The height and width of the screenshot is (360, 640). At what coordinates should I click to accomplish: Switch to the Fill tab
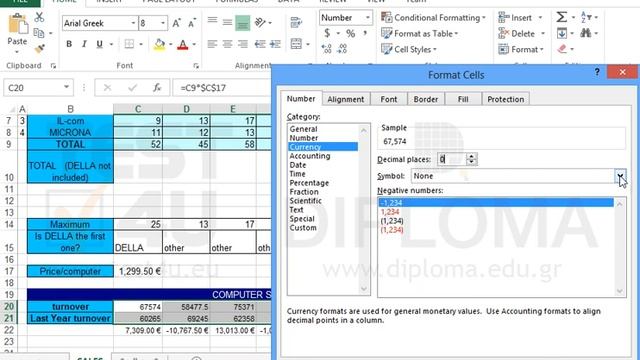pyautogui.click(x=463, y=99)
